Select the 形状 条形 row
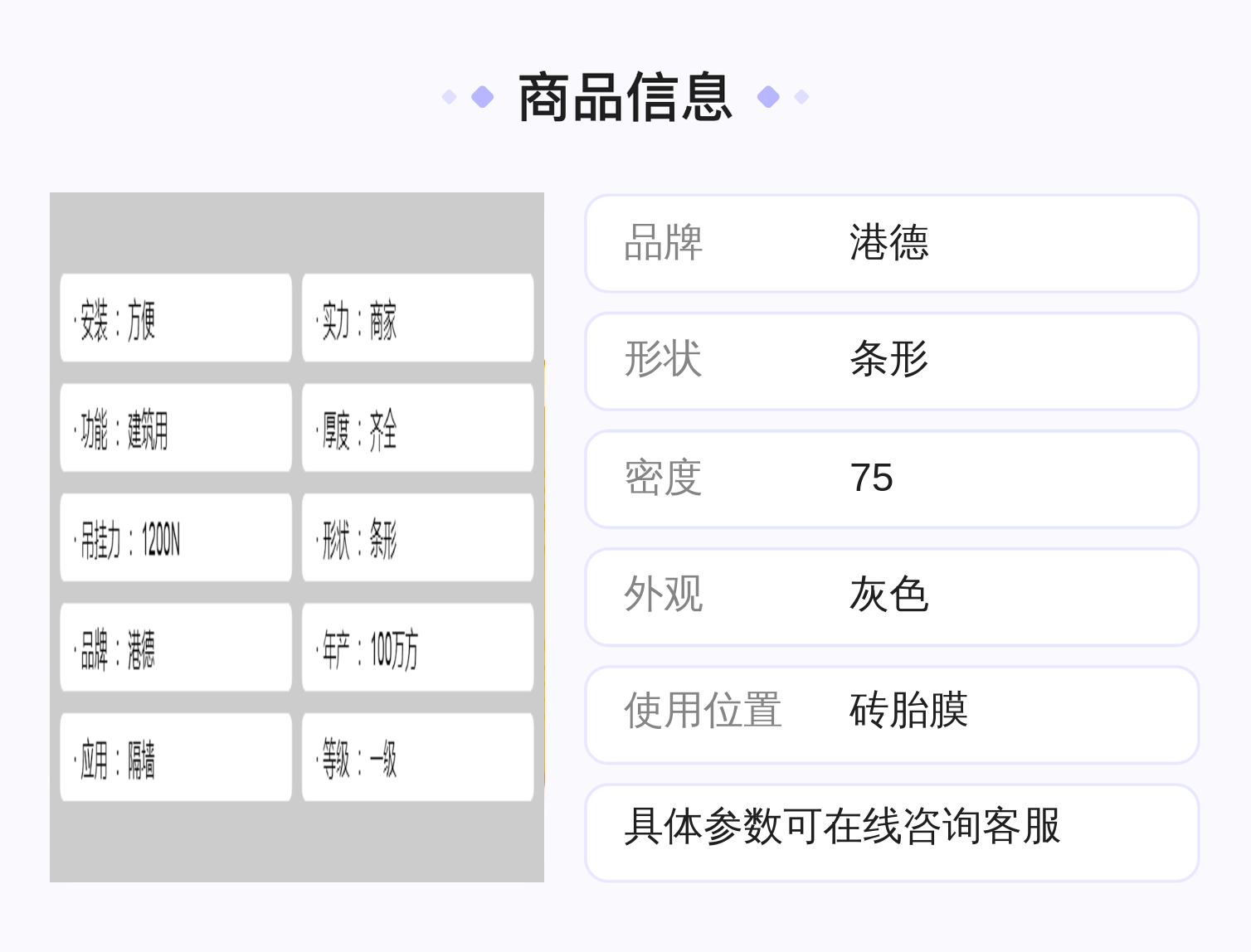 click(x=892, y=361)
